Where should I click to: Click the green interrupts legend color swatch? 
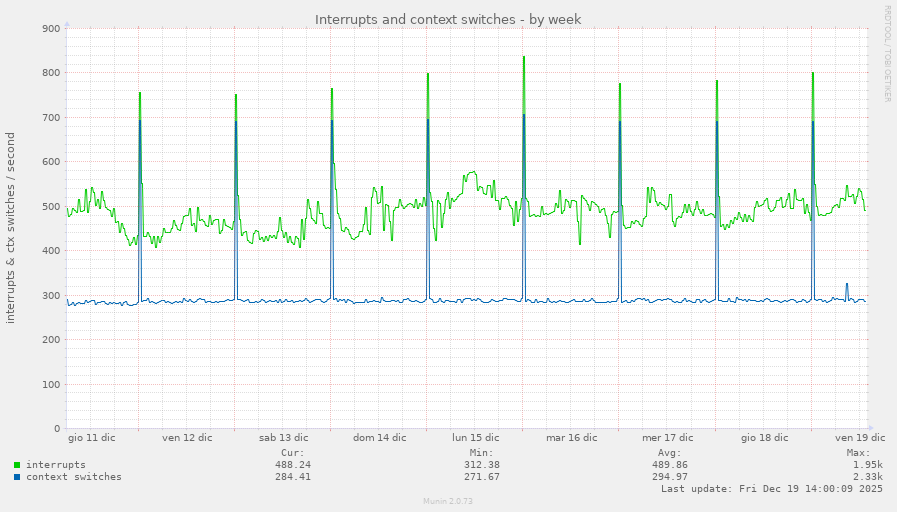coord(17,465)
